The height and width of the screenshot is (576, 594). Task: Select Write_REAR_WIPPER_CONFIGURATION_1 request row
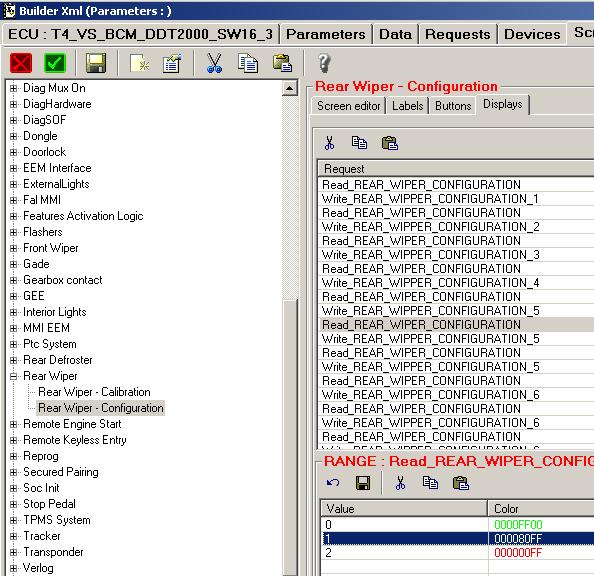click(x=456, y=199)
